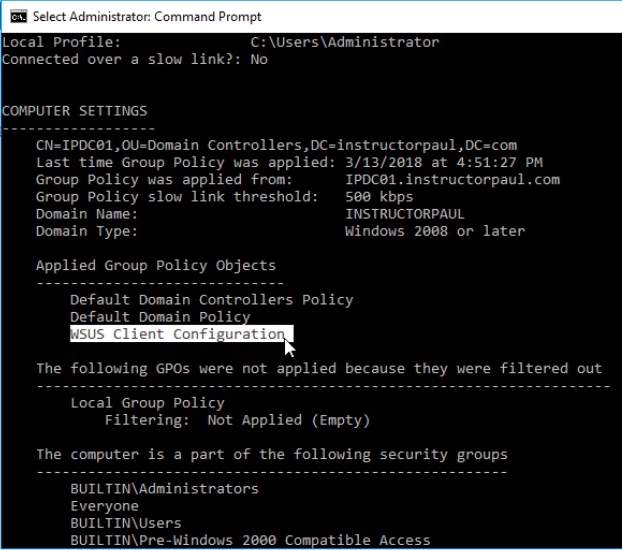The width and height of the screenshot is (622, 550).
Task: Click 'BUILTIN\Pre-Windows 2000 Compatible Access' line
Action: tap(250, 540)
